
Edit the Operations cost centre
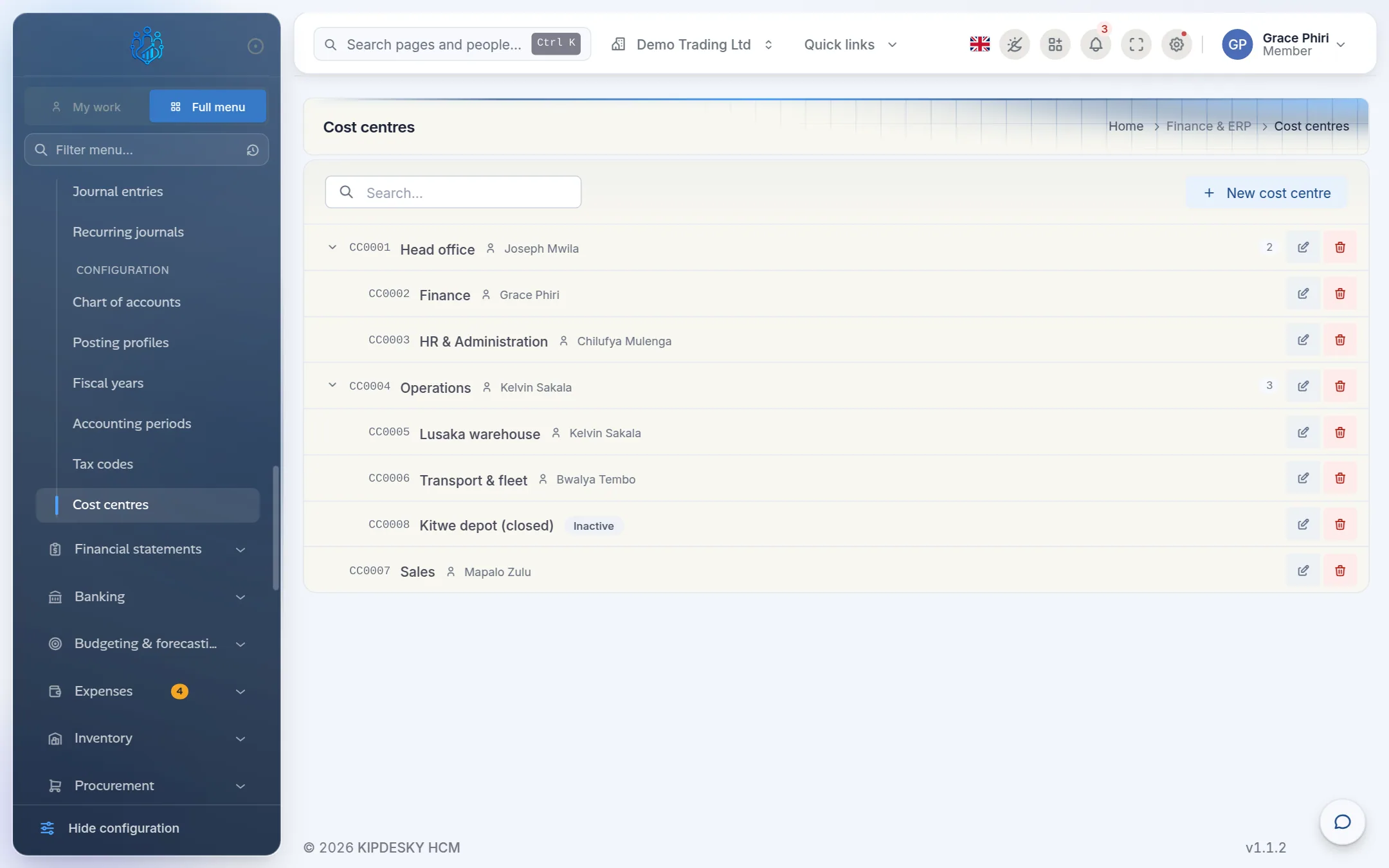click(x=1303, y=386)
